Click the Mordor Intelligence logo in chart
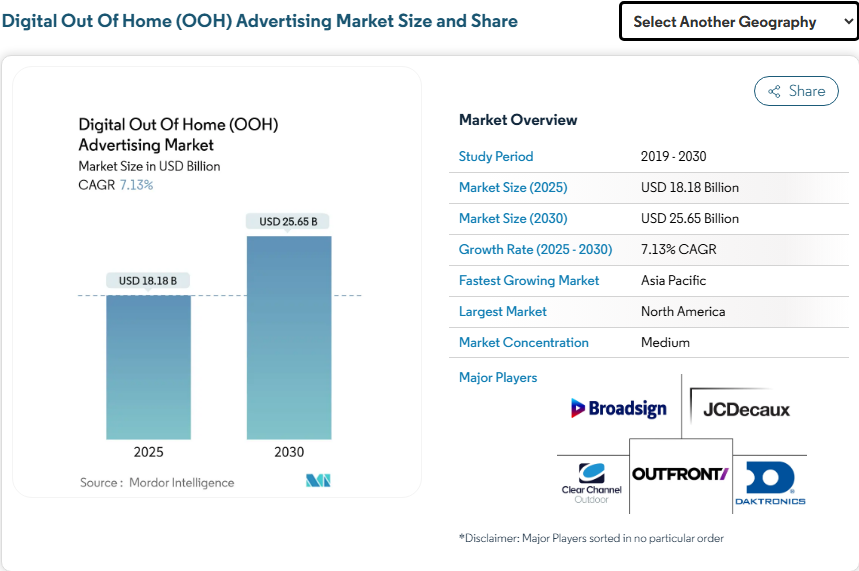Screen dimensions: 859x571 tap(318, 482)
